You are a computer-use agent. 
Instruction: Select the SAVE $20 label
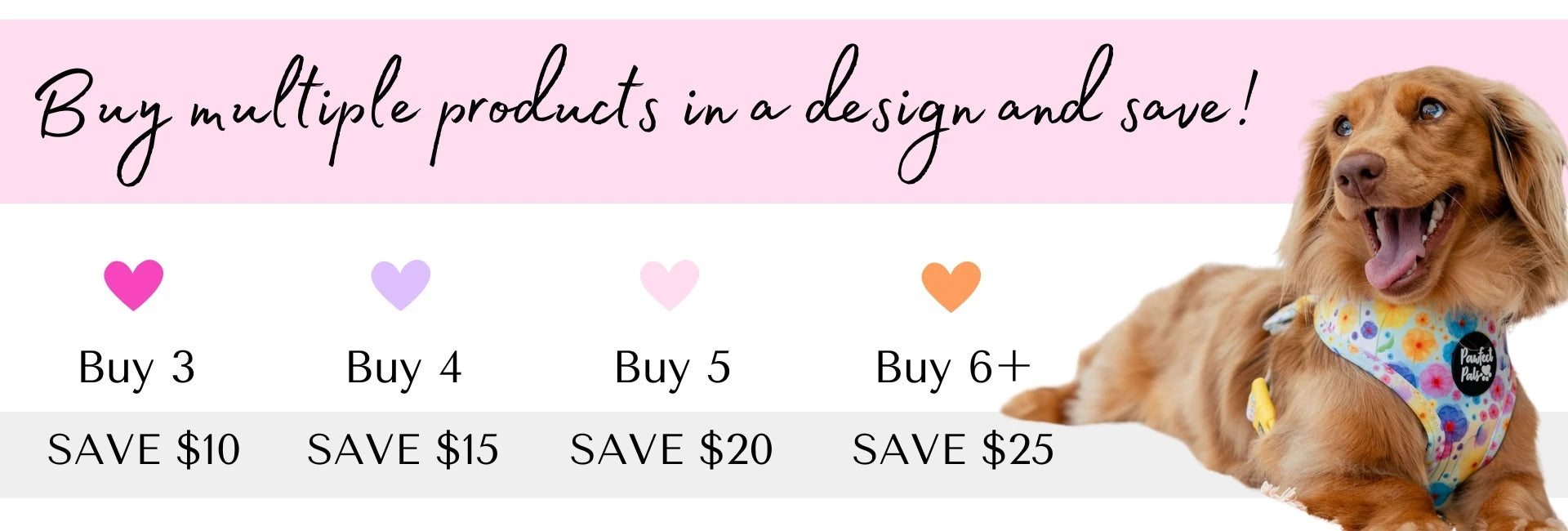[671, 450]
